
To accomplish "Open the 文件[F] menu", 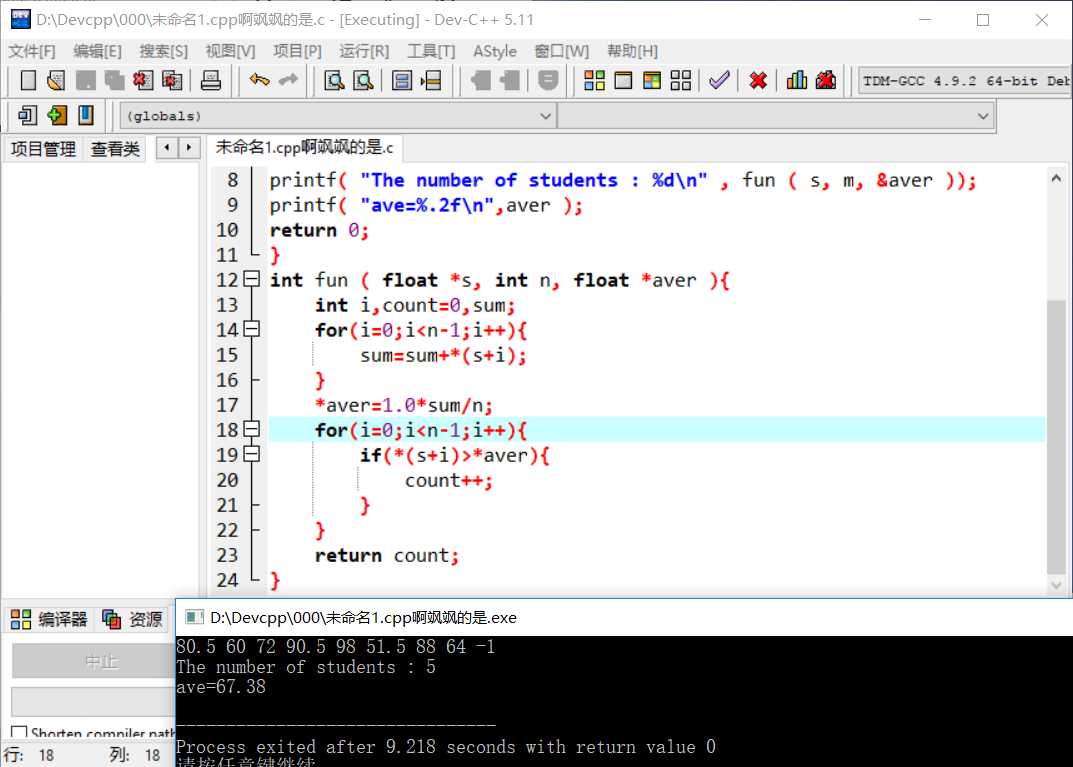I will pyautogui.click(x=31, y=51).
